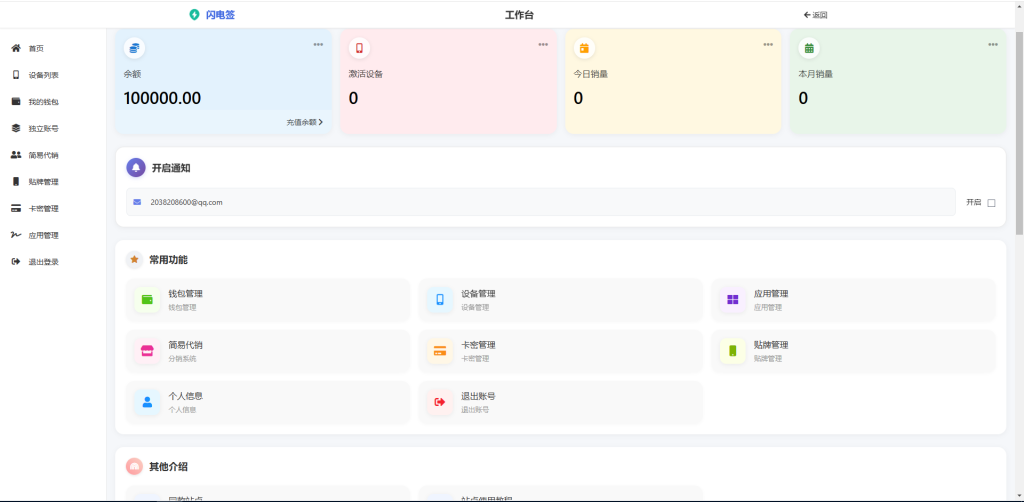This screenshot has width=1024, height=502.
Task: Click the 返回 back link
Action: [816, 15]
